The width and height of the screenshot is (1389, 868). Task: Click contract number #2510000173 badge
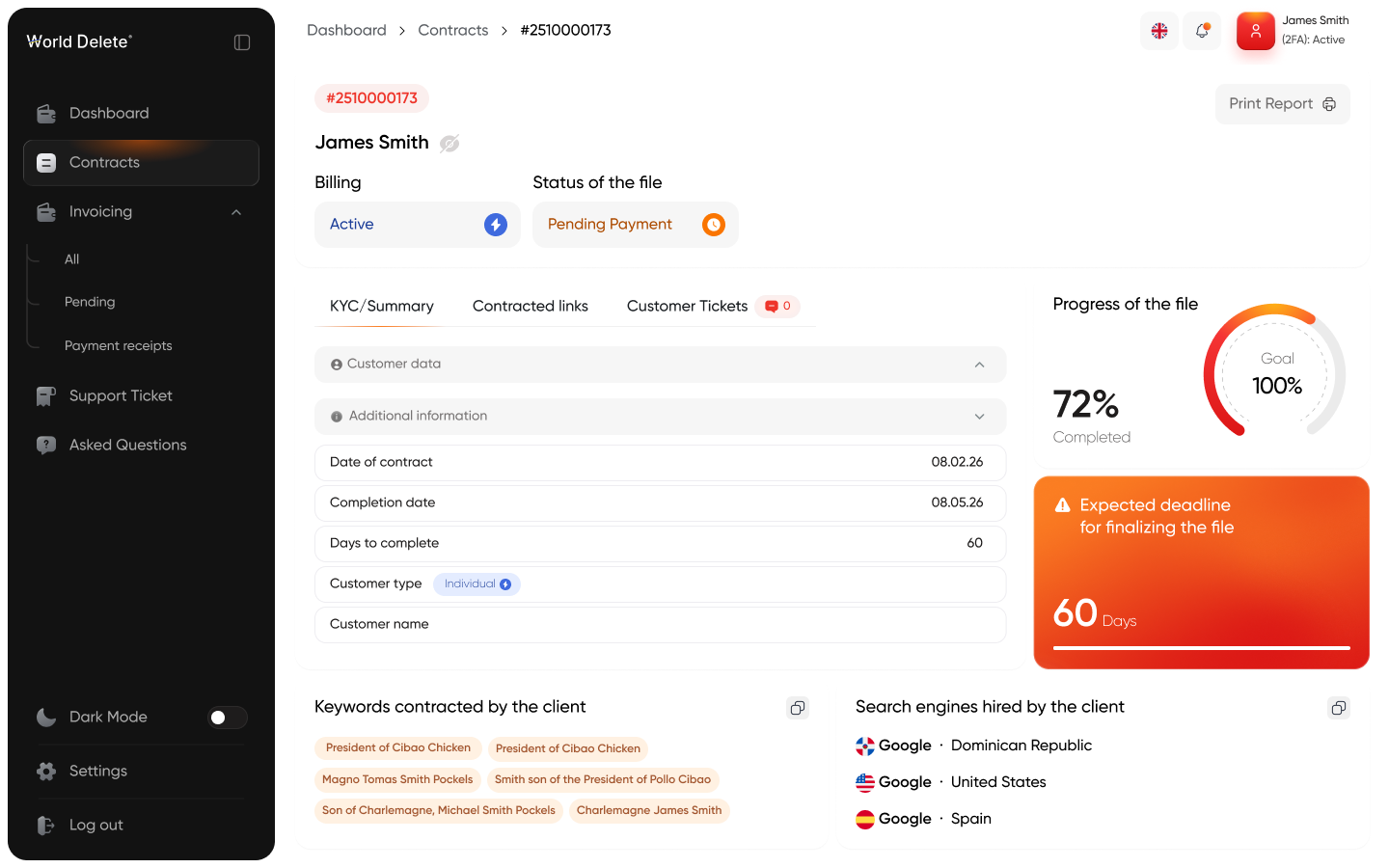[371, 98]
